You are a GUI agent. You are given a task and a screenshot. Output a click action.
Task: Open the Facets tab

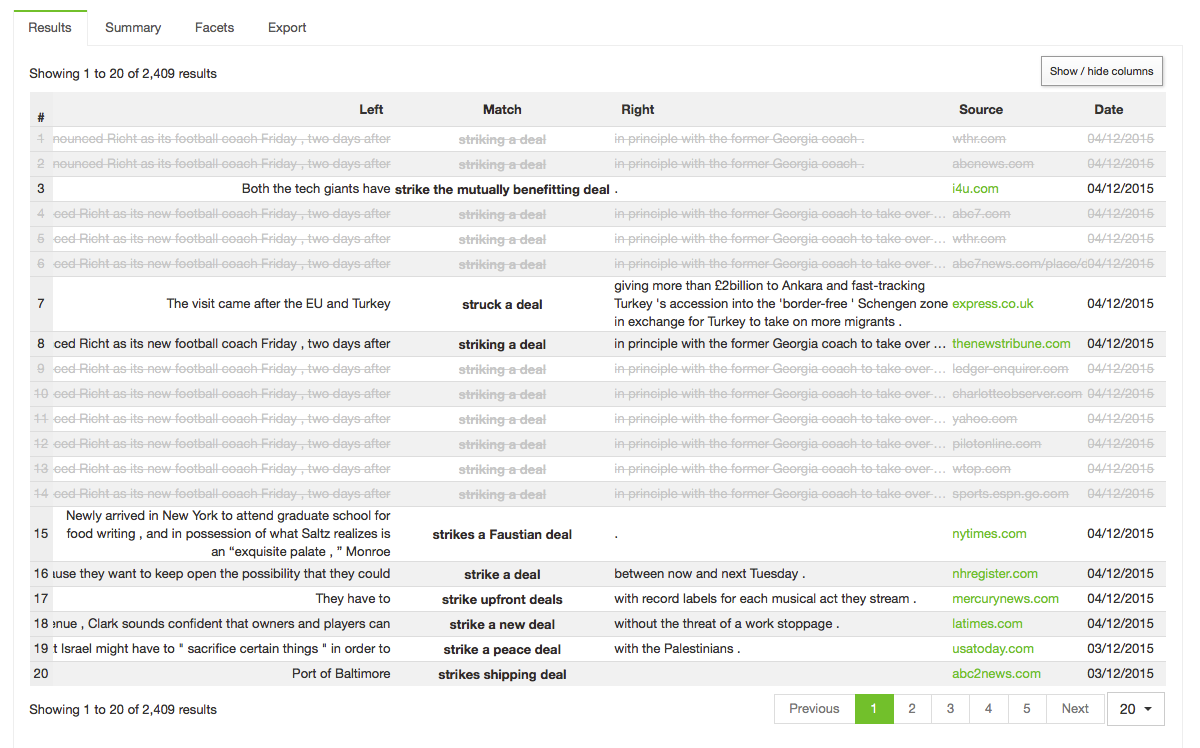[x=214, y=28]
